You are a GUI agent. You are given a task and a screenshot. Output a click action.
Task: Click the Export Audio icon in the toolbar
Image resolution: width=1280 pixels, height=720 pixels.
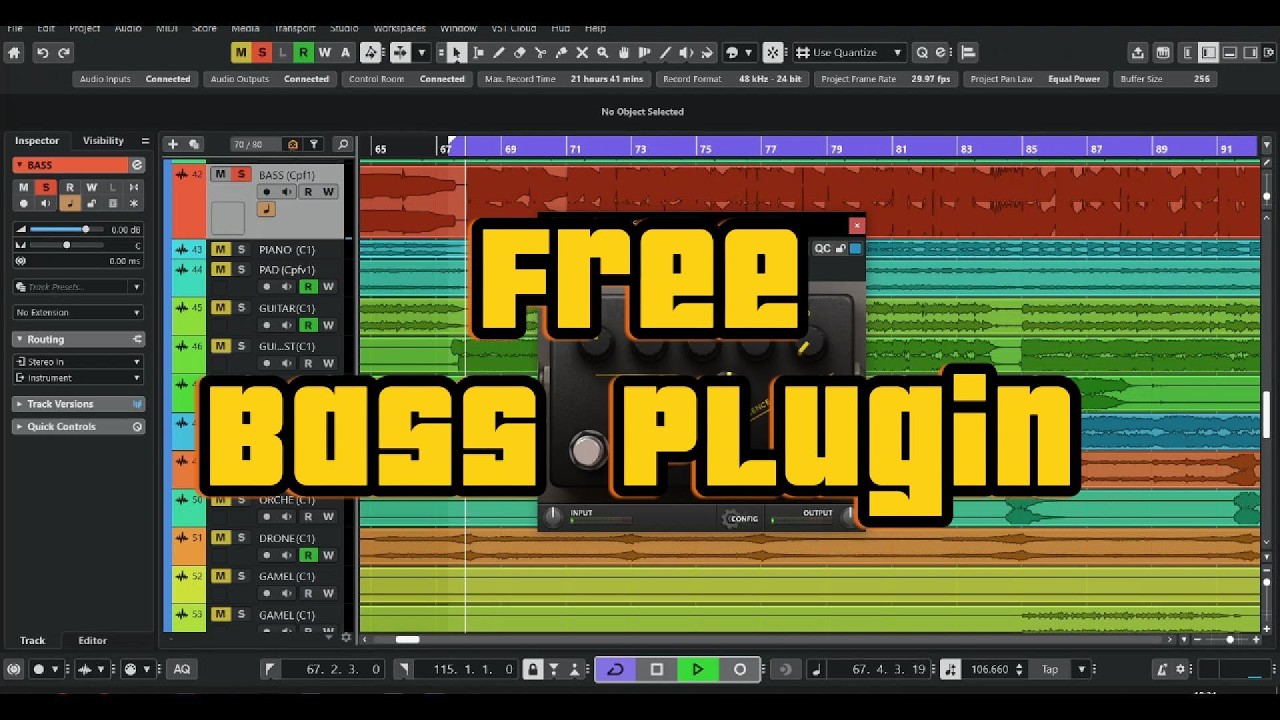pos(1138,53)
